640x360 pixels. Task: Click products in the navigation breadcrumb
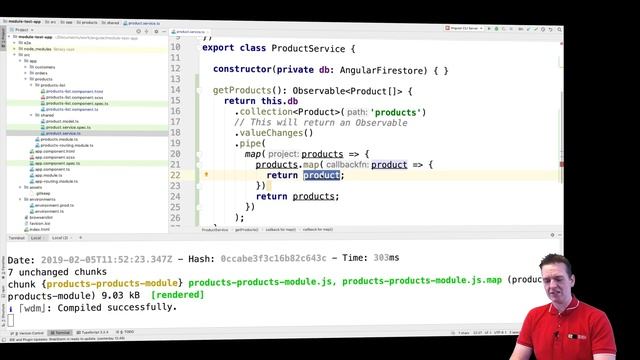tap(87, 22)
